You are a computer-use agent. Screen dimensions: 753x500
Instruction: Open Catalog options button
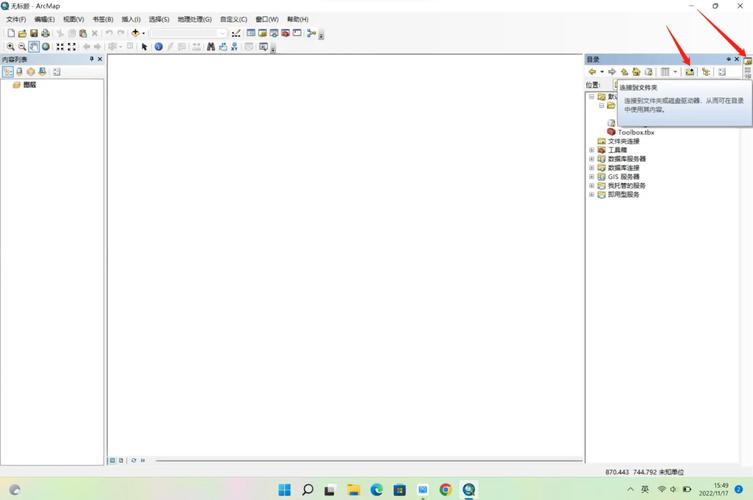722,72
